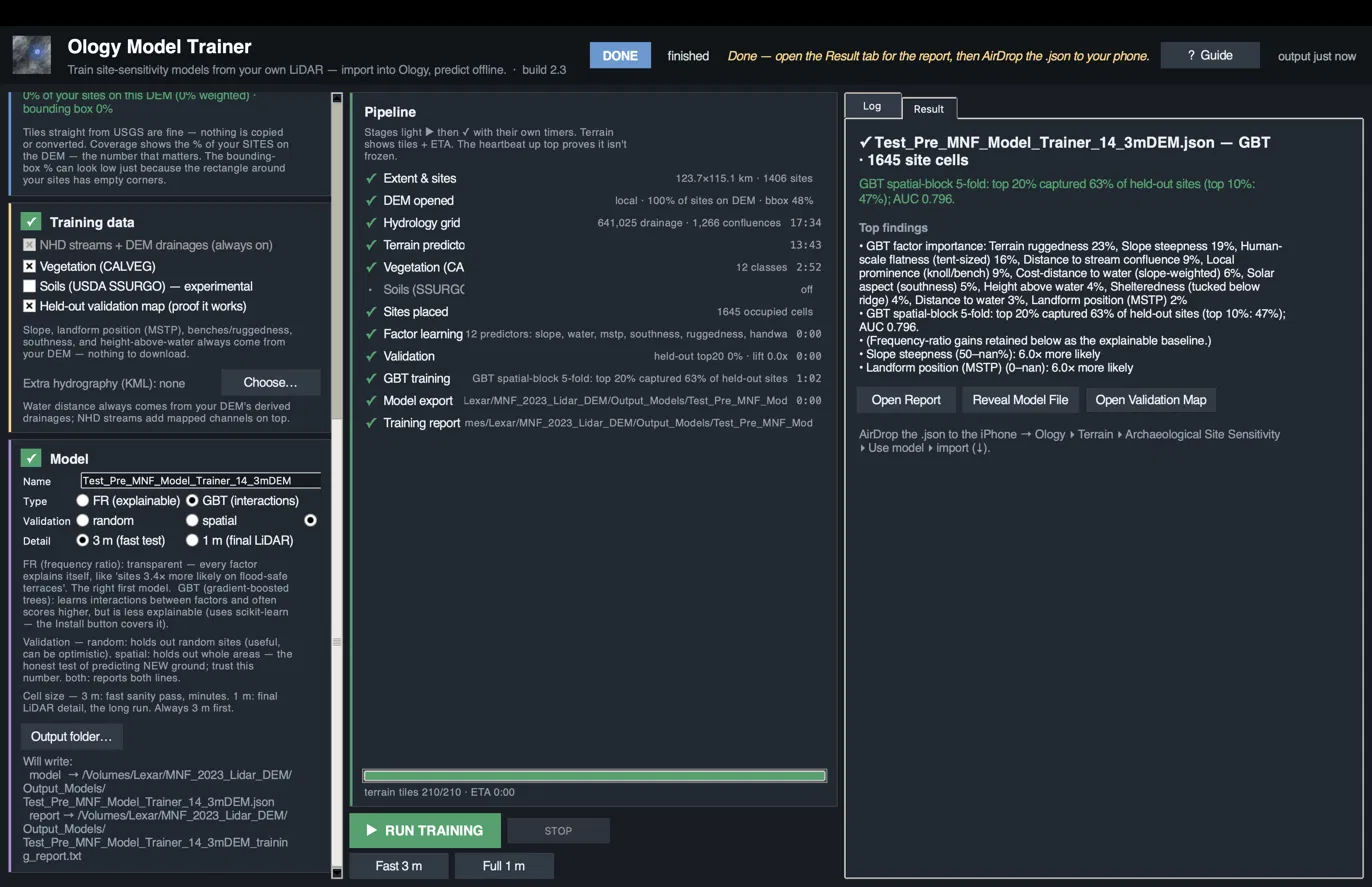Choose random validation option
Screen dimensions: 1372x887
(83, 520)
